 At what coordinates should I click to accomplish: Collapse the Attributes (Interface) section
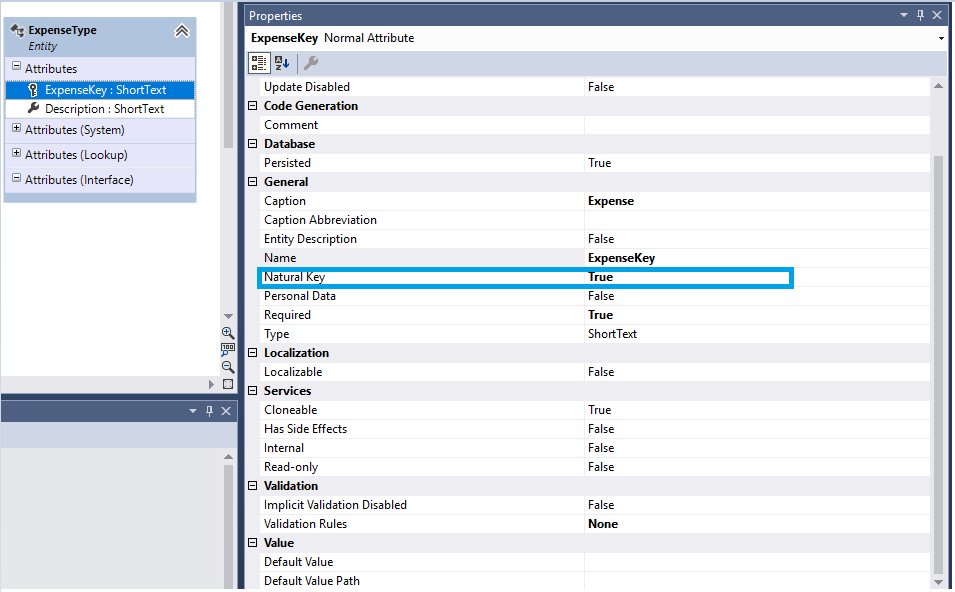tap(16, 178)
